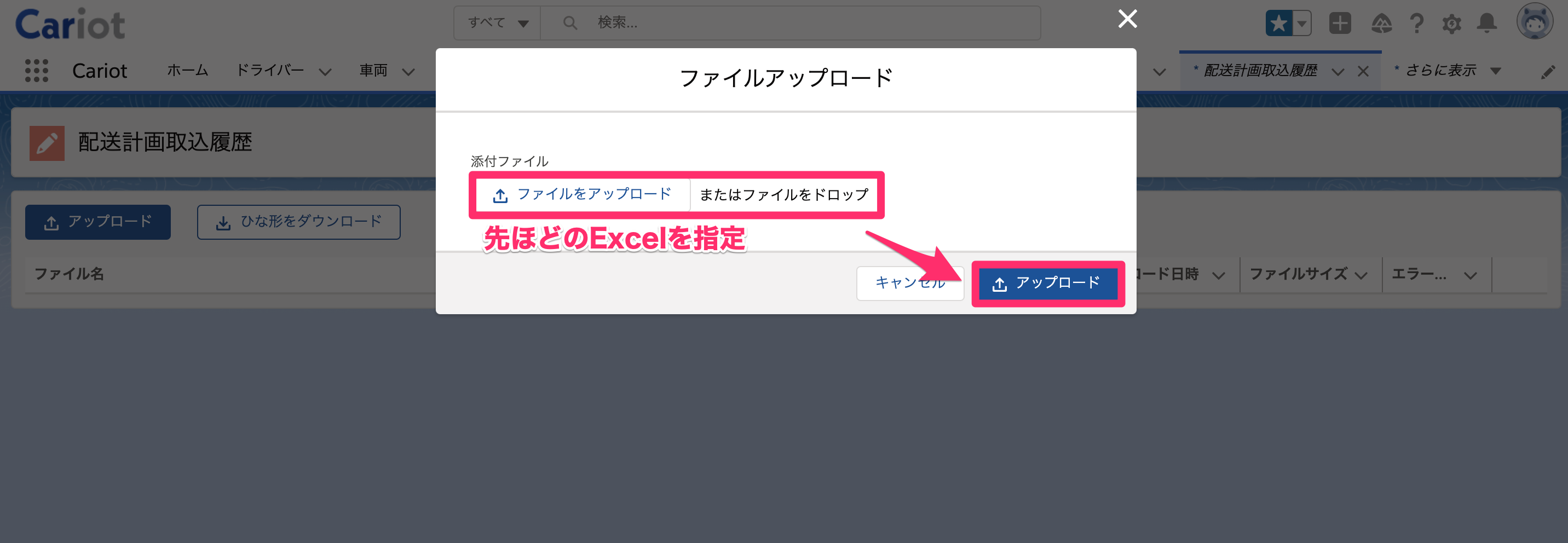1568x543 pixels.
Task: Click ひな形をダウンロード template button
Action: (299, 222)
